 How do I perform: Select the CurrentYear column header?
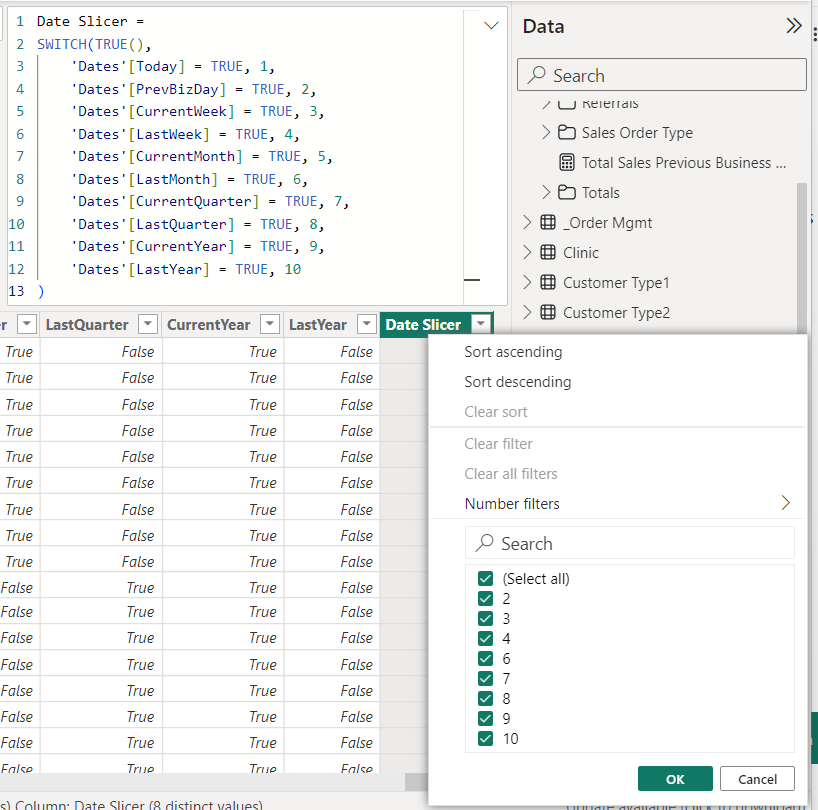tap(208, 324)
